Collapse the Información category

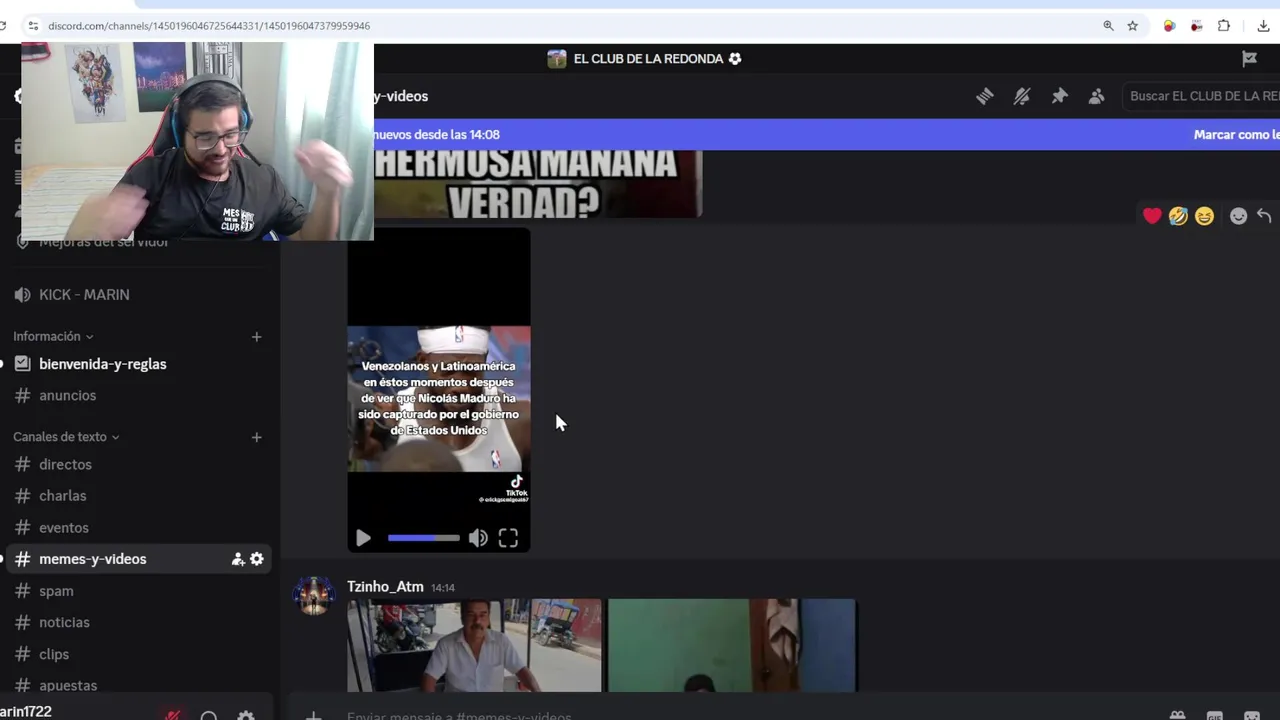tap(53, 337)
